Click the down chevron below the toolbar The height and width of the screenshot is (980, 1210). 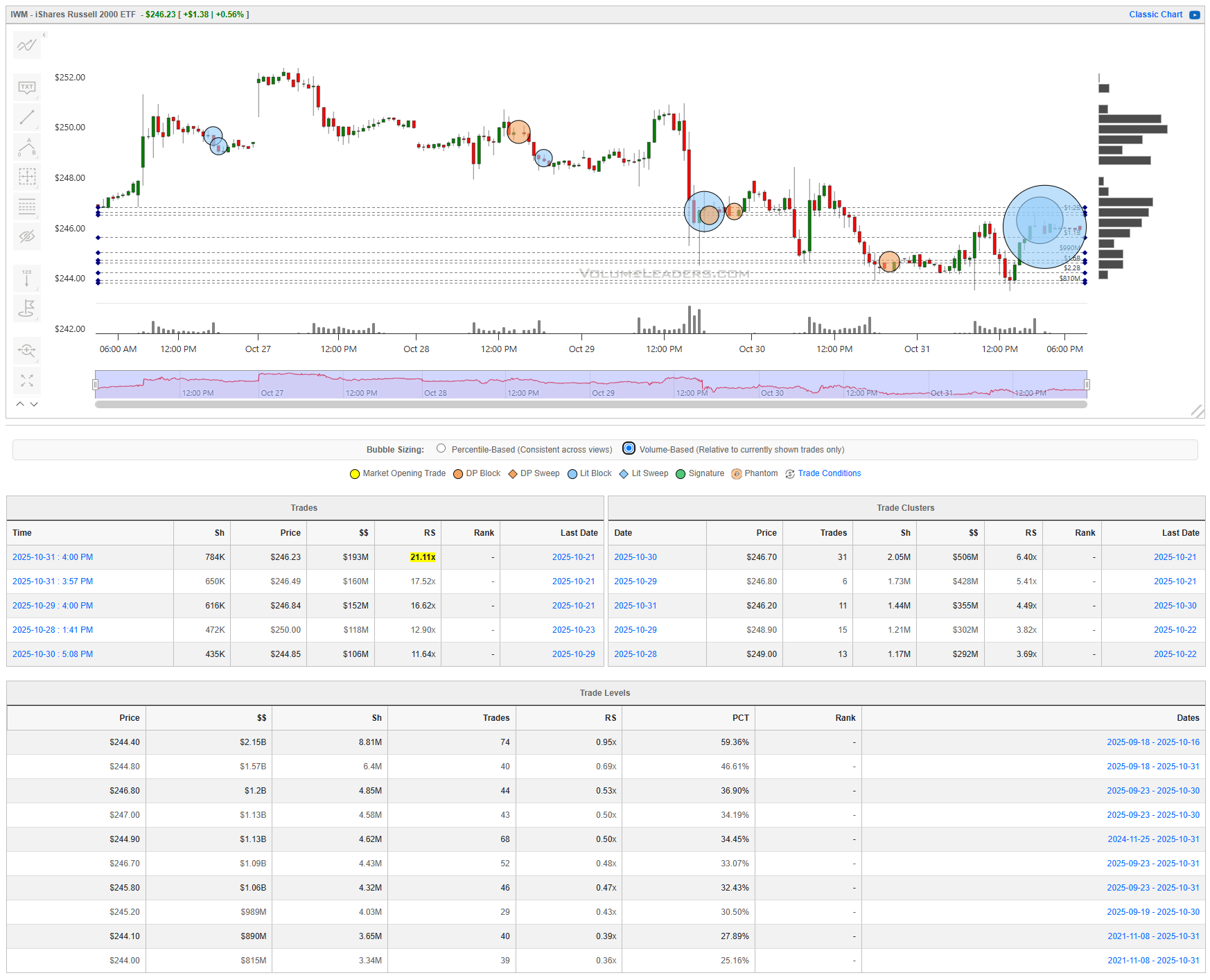(34, 403)
